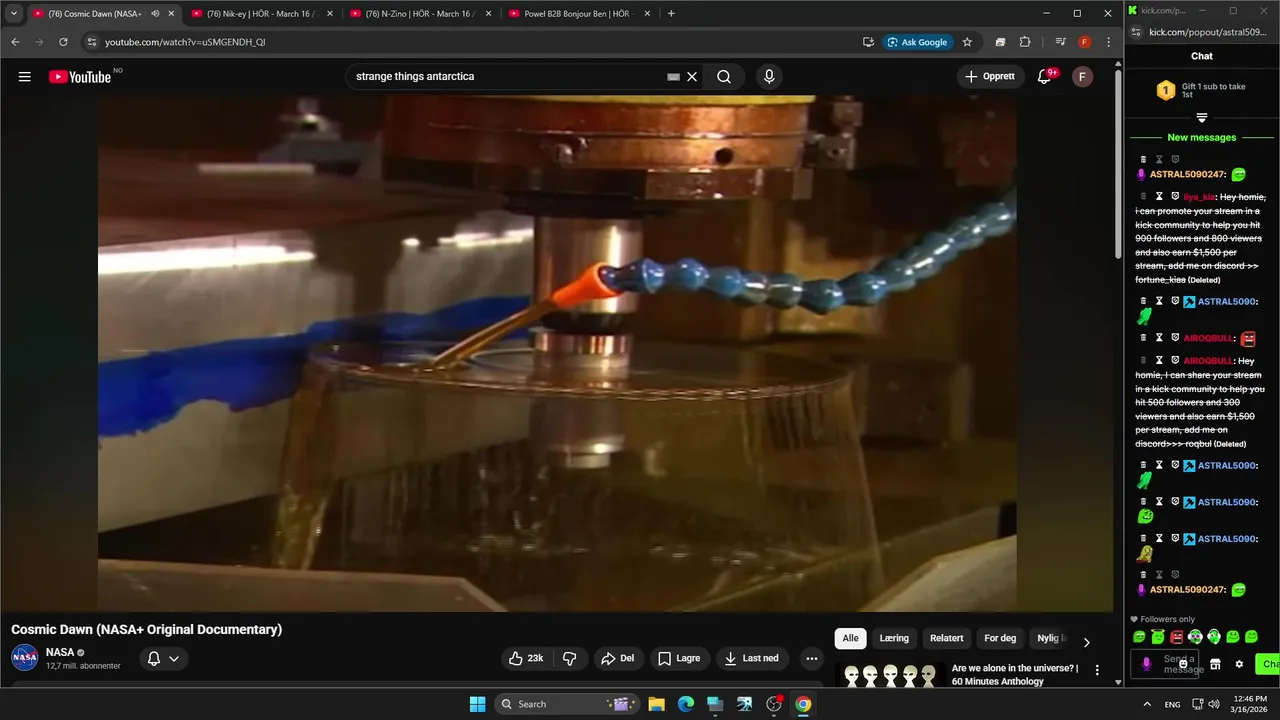Open Chrome three-dot menu
The width and height of the screenshot is (1280, 720).
pyautogui.click(x=1108, y=42)
